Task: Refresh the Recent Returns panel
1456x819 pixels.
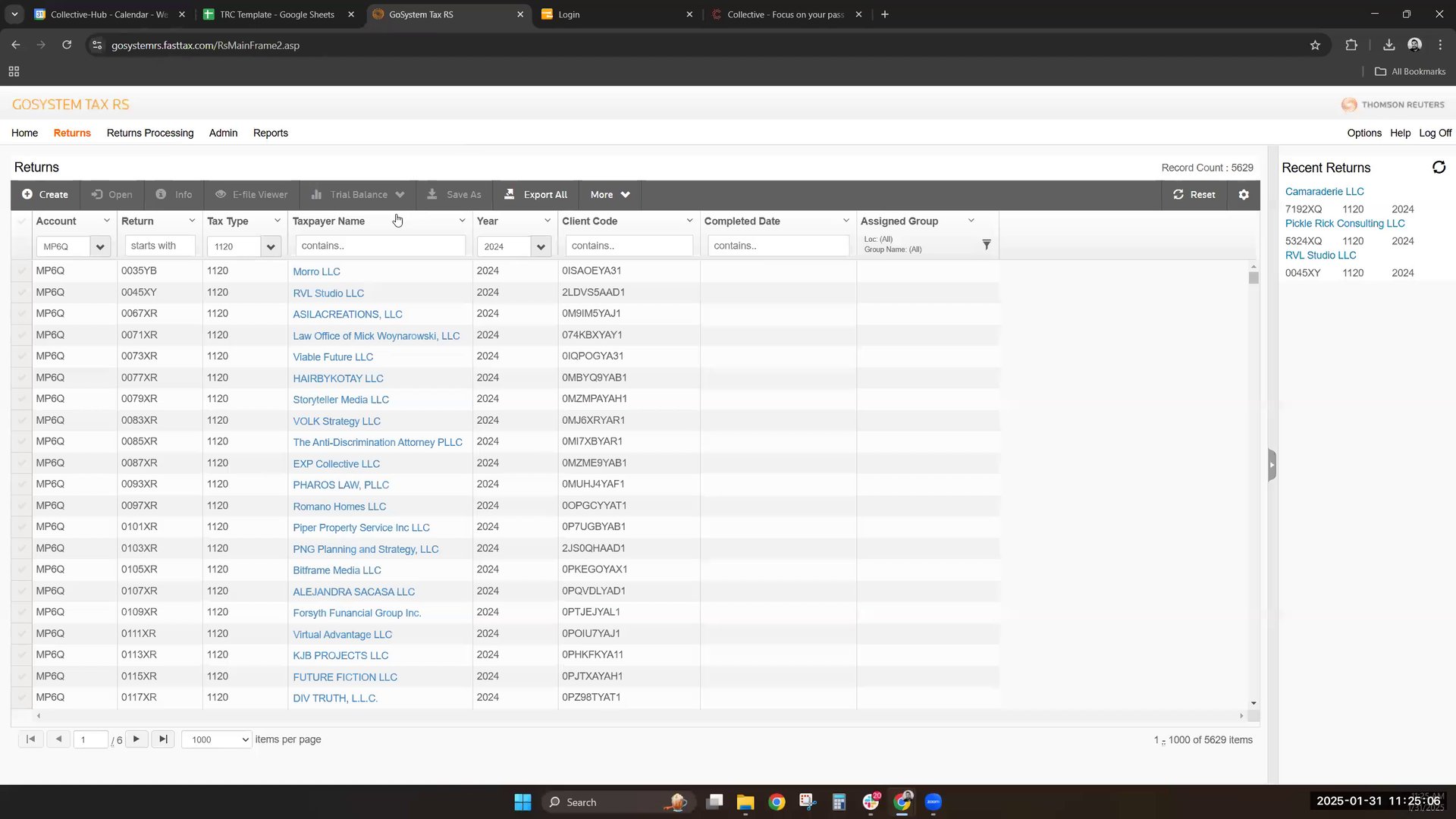Action: [x=1439, y=168]
